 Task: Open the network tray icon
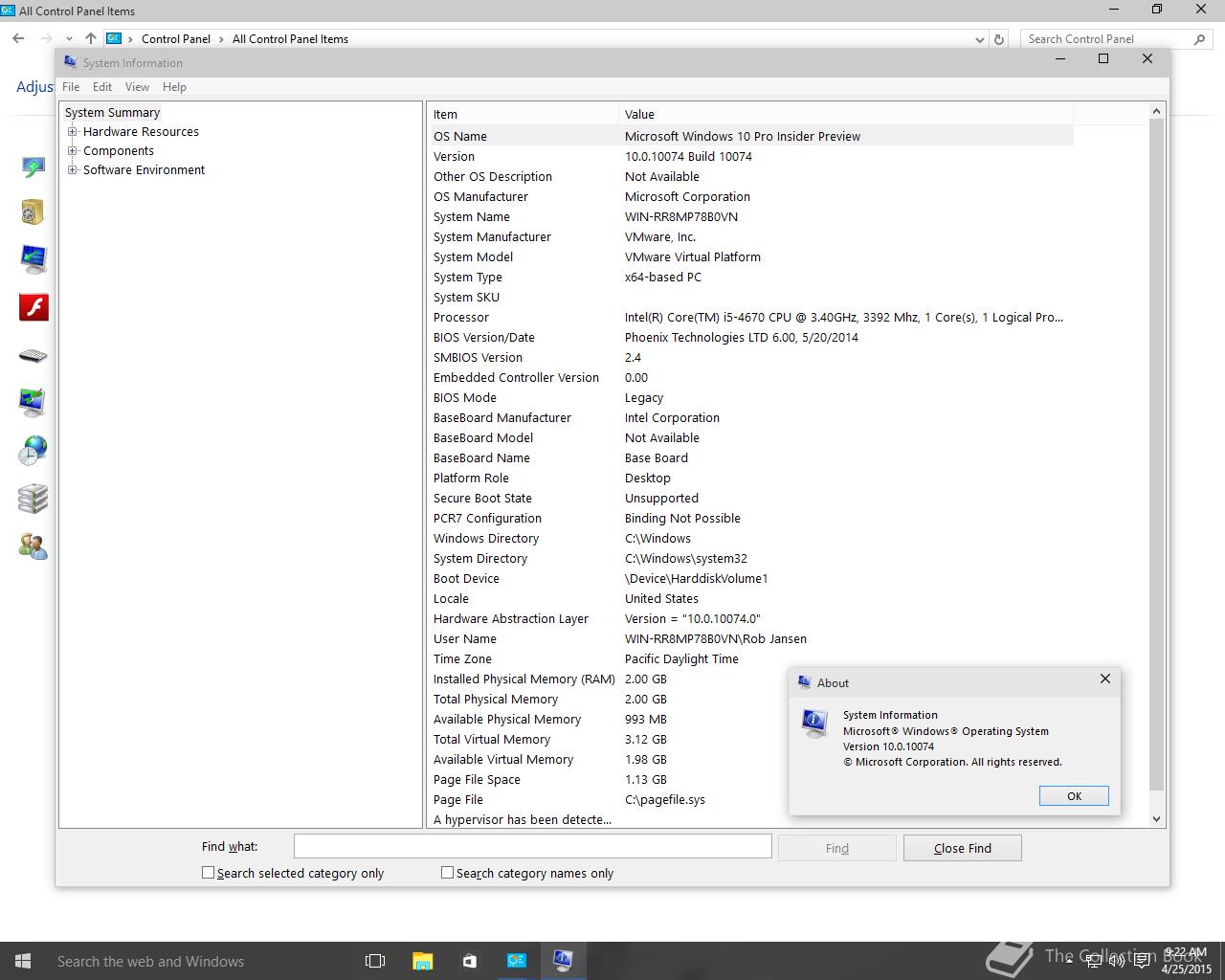(x=1094, y=961)
